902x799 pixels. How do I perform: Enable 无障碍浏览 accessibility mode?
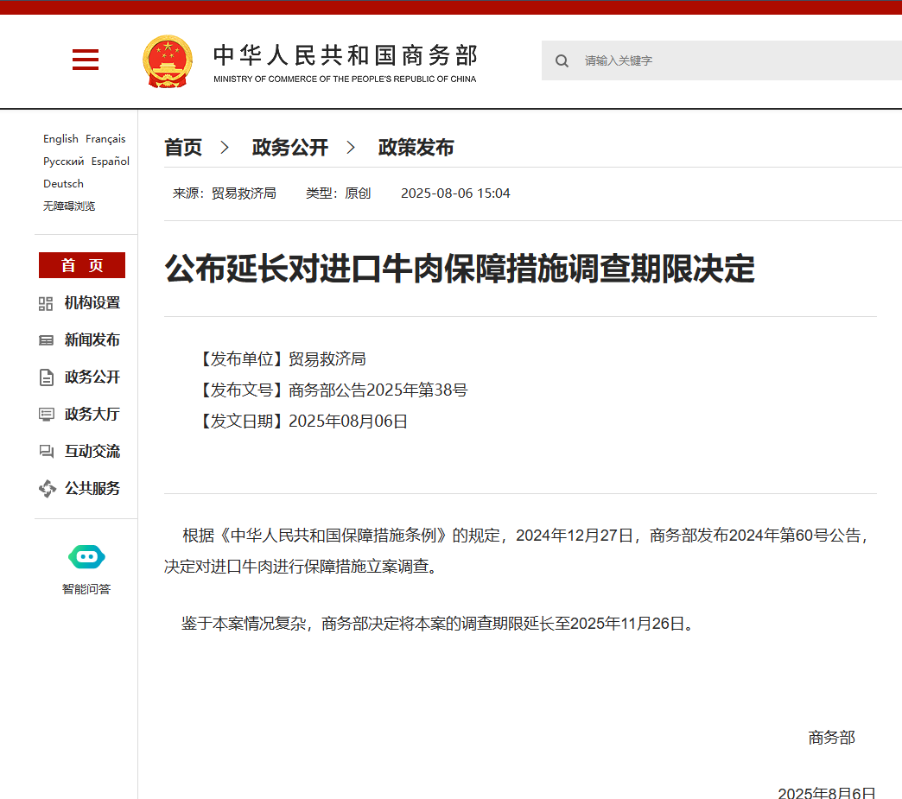pyautogui.click(x=69, y=206)
